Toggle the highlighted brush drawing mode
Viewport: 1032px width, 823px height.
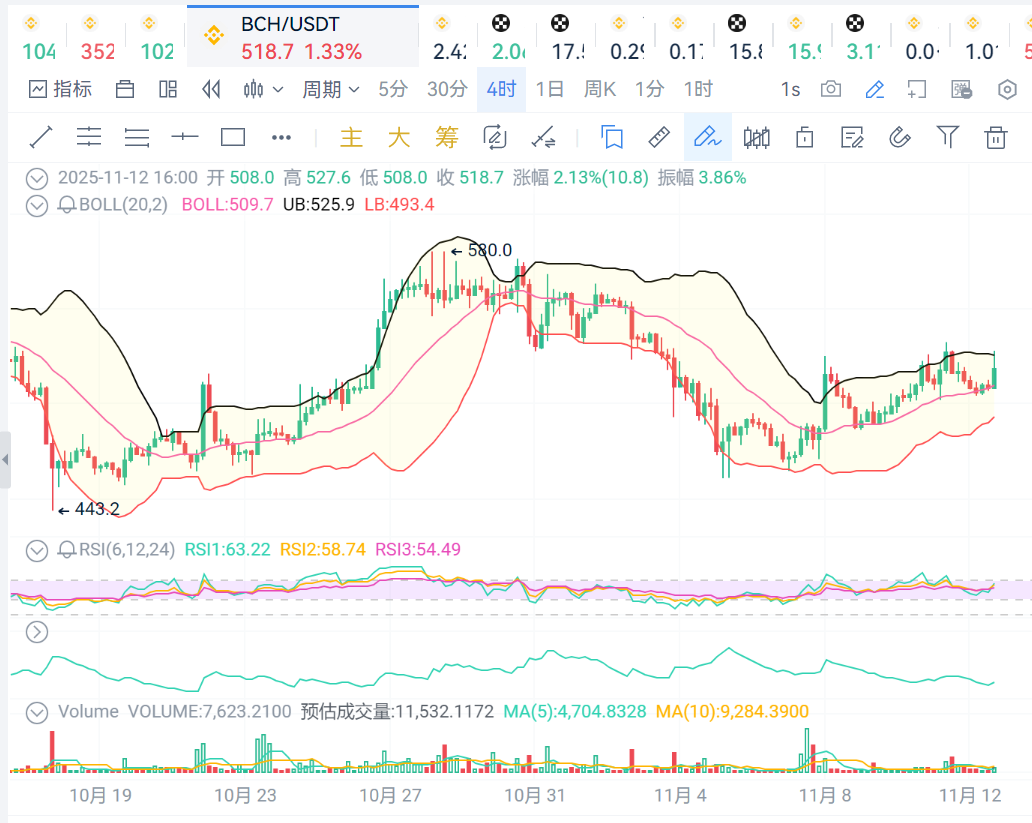tap(707, 137)
